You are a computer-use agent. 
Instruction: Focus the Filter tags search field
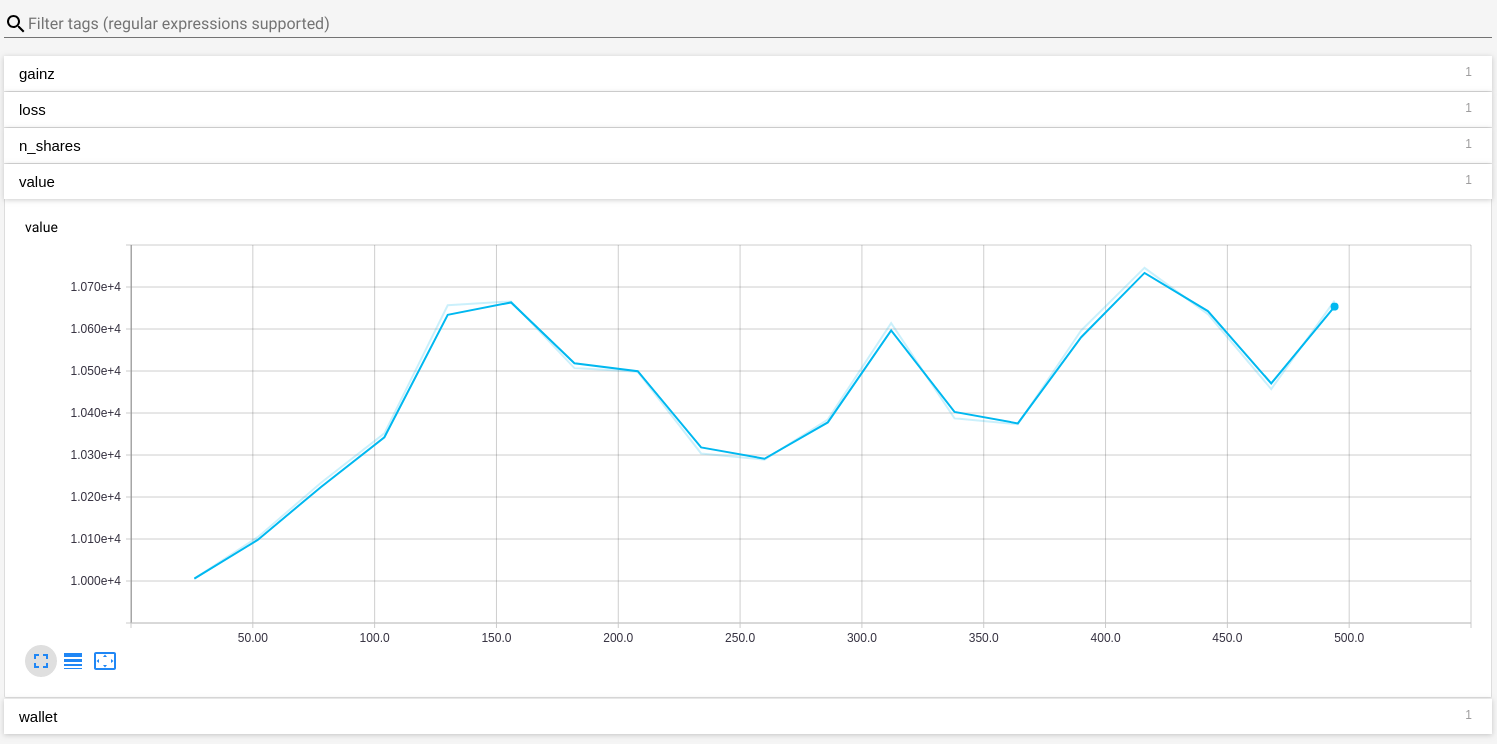point(759,23)
